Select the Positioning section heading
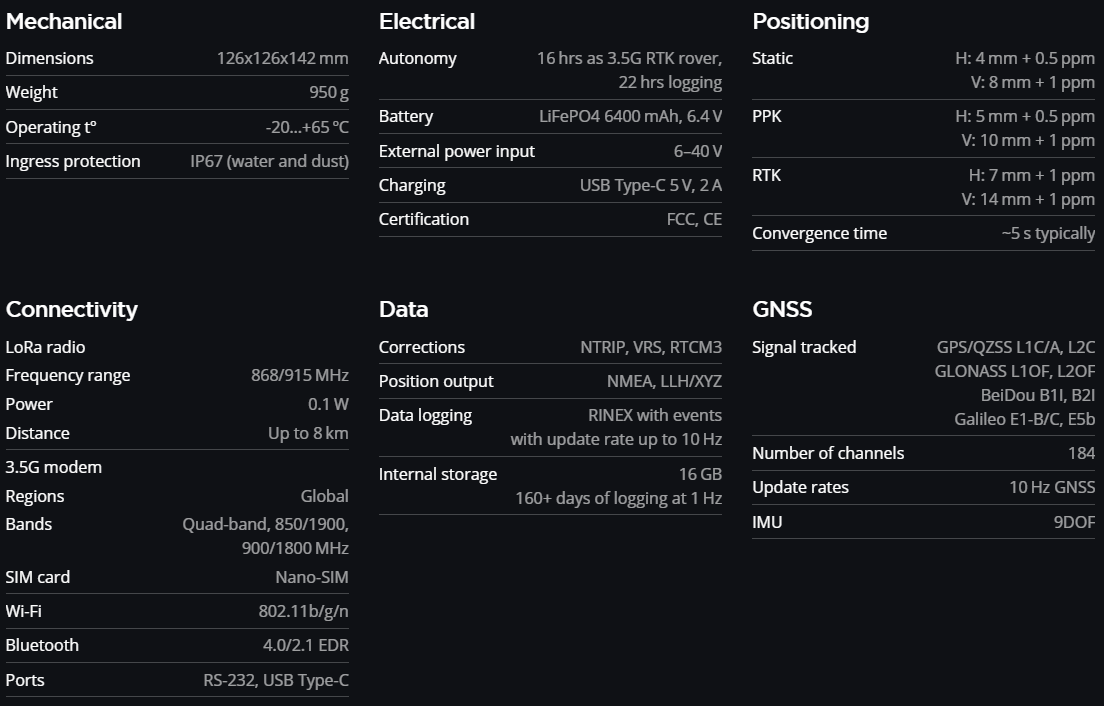Screen dimensions: 1104x706 (x=810, y=21)
